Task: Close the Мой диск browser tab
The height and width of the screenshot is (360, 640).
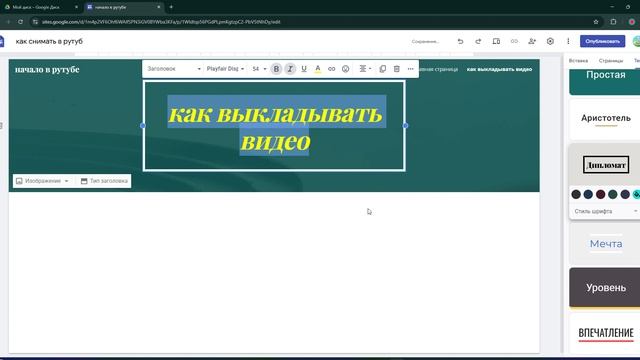Action: [76, 7]
